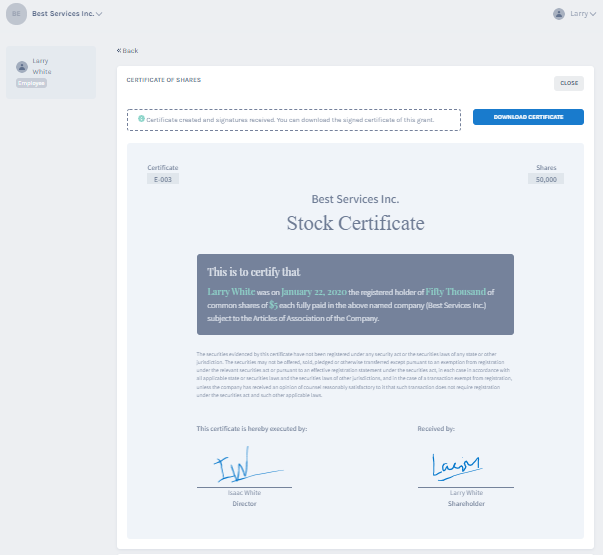Click highlighted holder name Larry White

231,292
